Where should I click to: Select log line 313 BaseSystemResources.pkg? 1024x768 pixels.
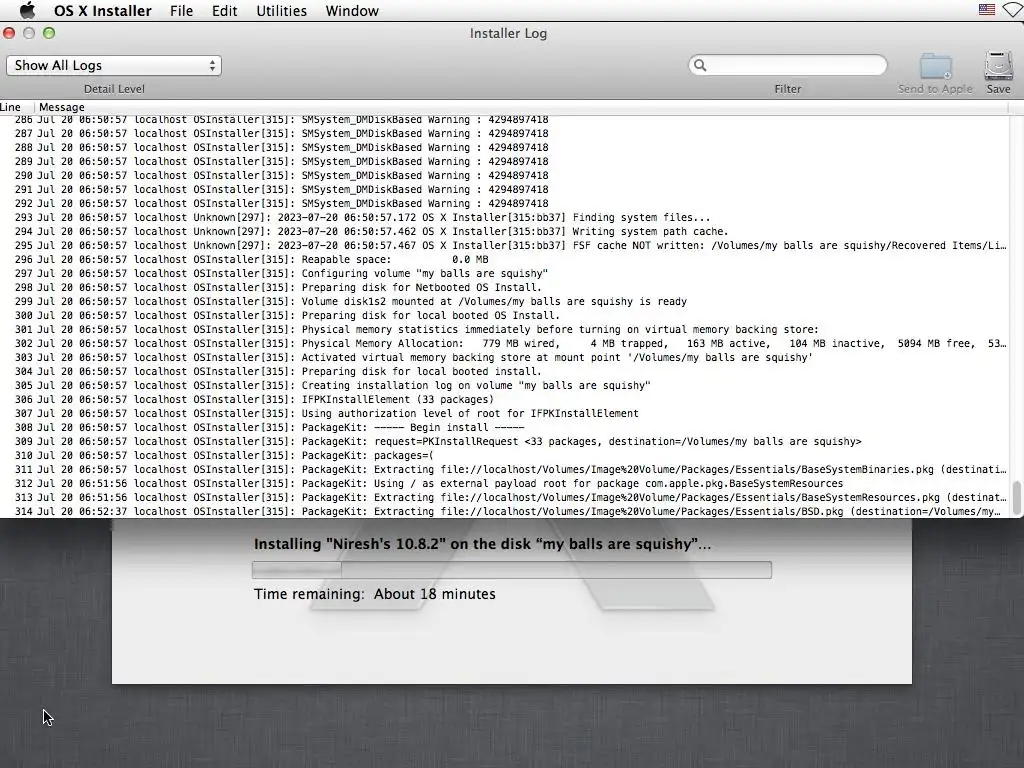pyautogui.click(x=506, y=498)
